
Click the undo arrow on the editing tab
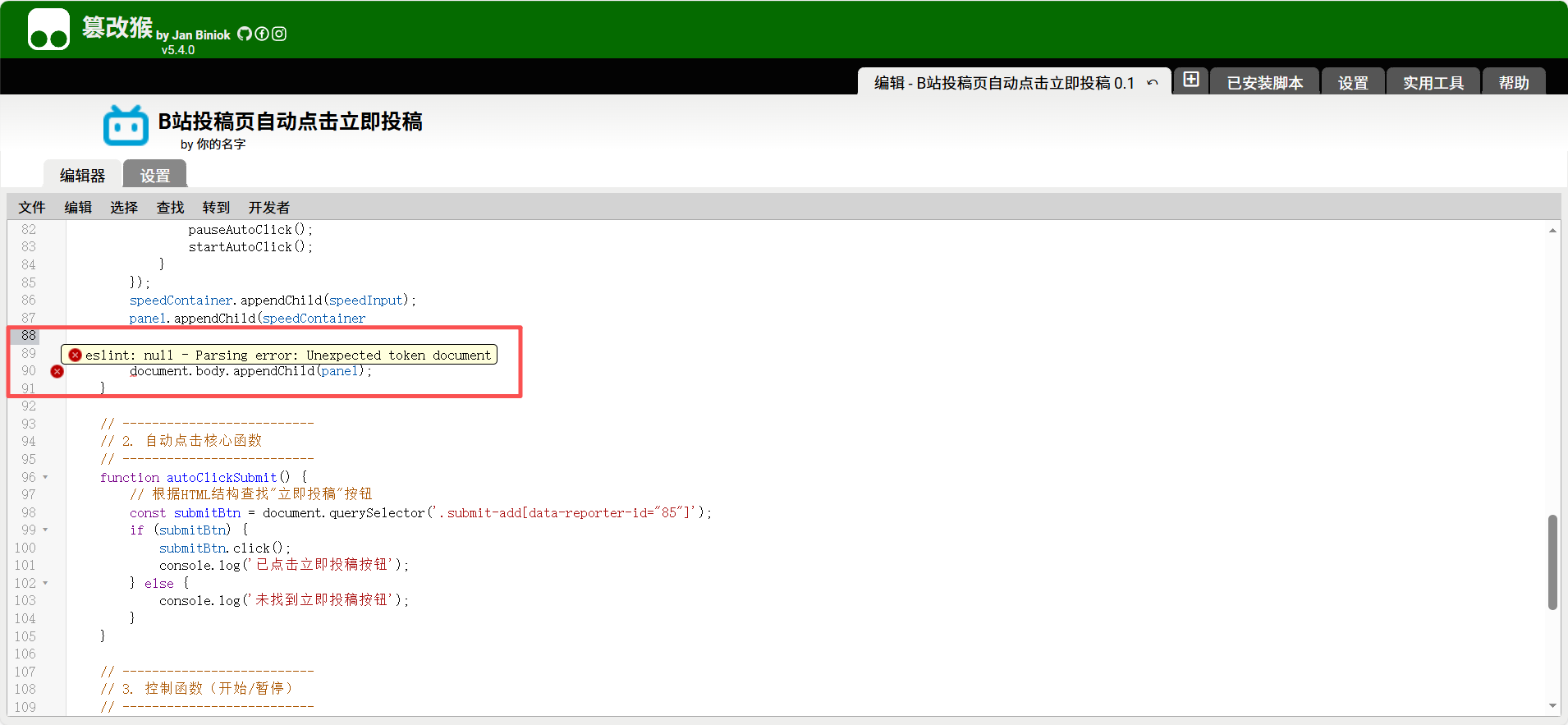(1153, 83)
